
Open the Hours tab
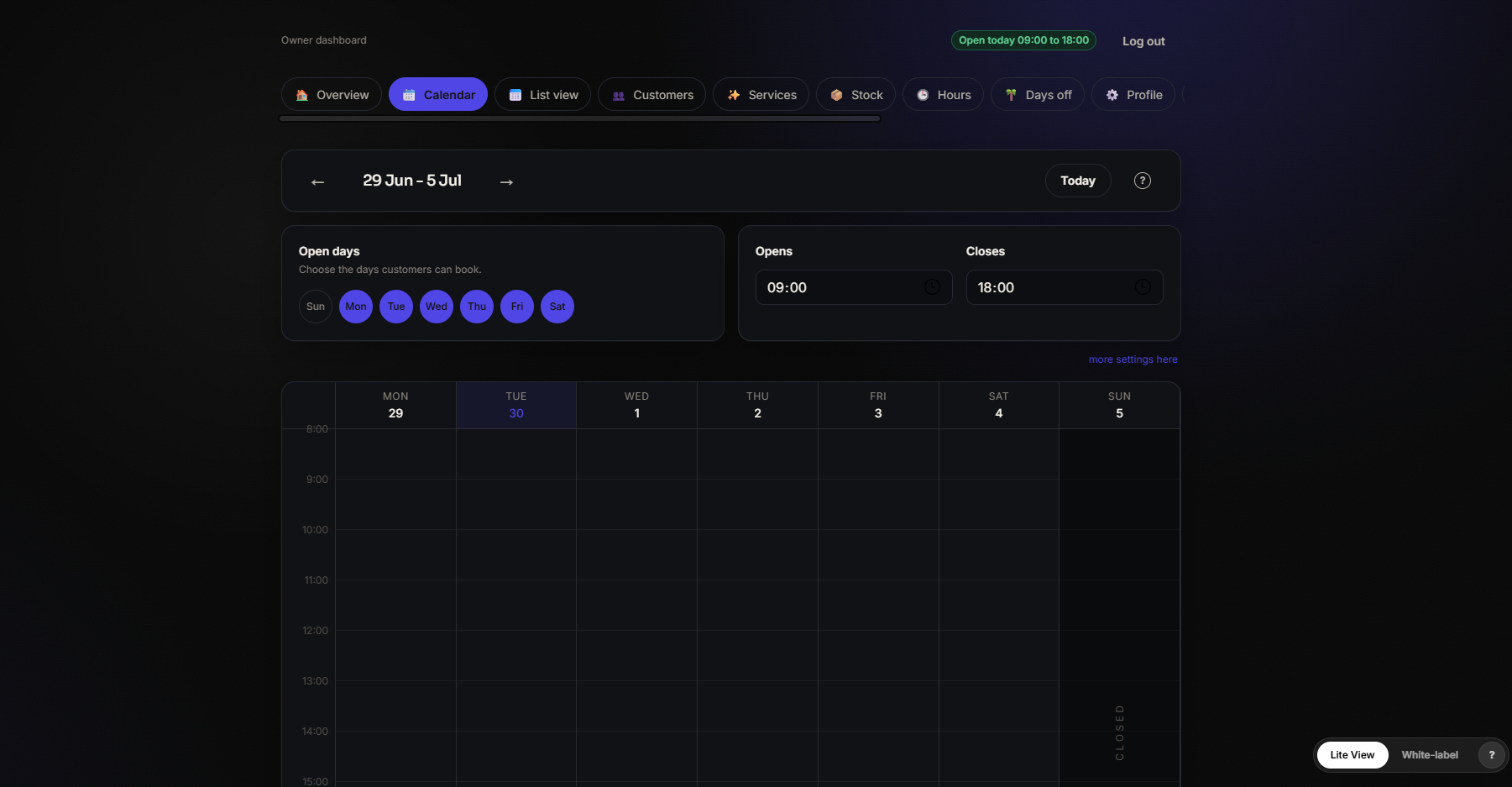coord(943,95)
